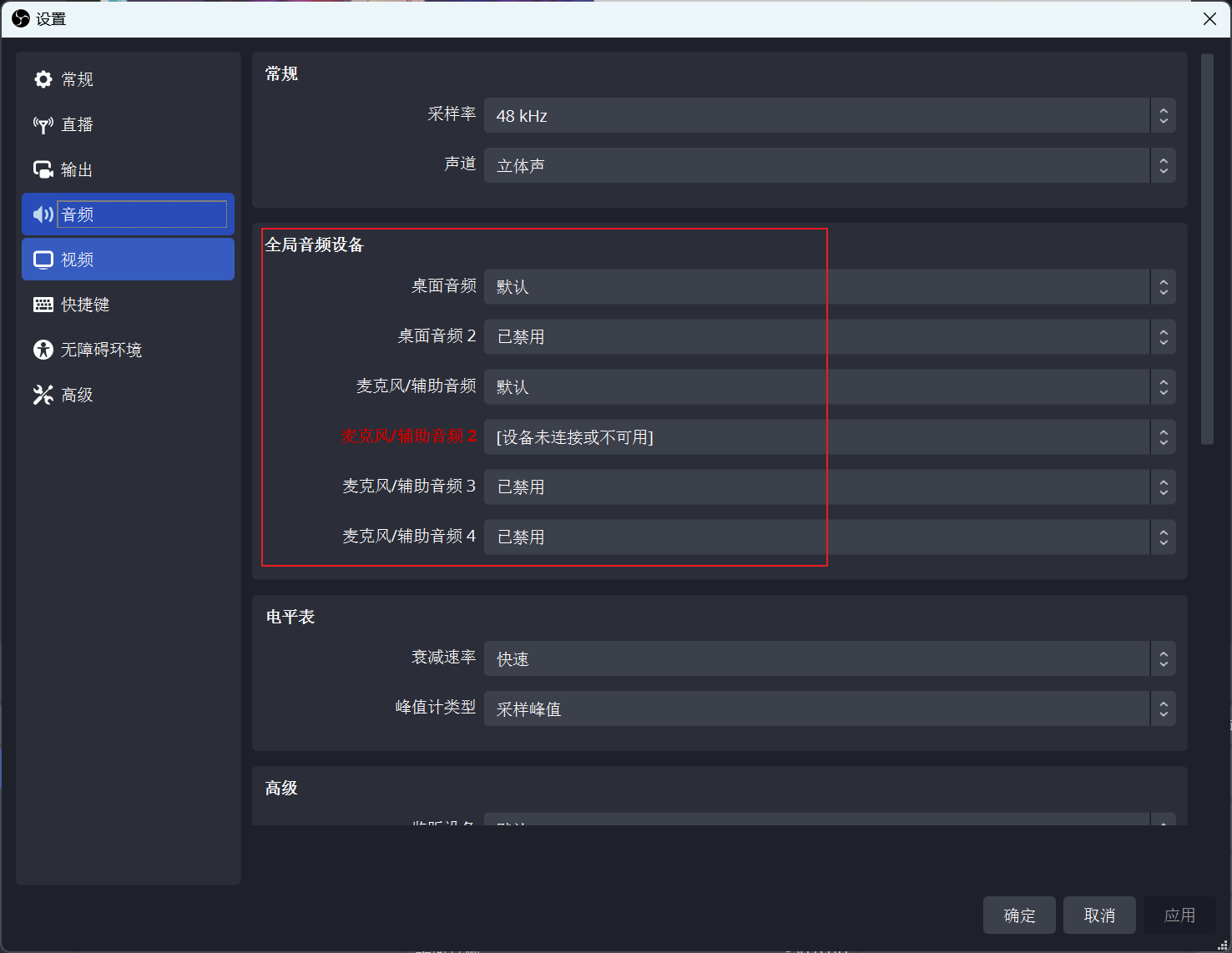Click the arrows on the 采样率 combo box
Image resolution: width=1232 pixels, height=953 pixels.
point(1164,115)
